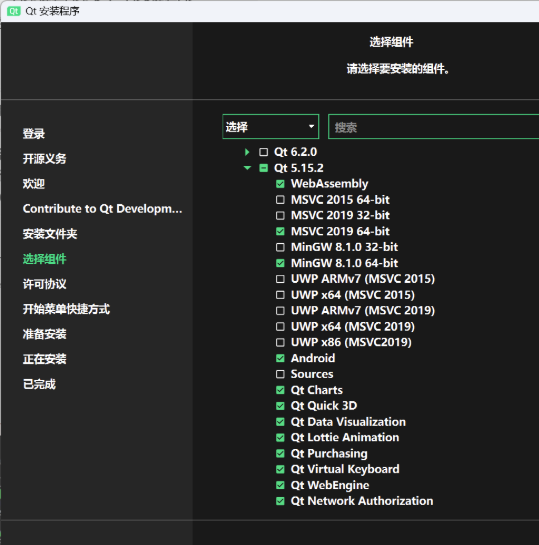Check the UWP x86 (MSVC2019) checkbox
The width and height of the screenshot is (539, 545).
(280, 342)
